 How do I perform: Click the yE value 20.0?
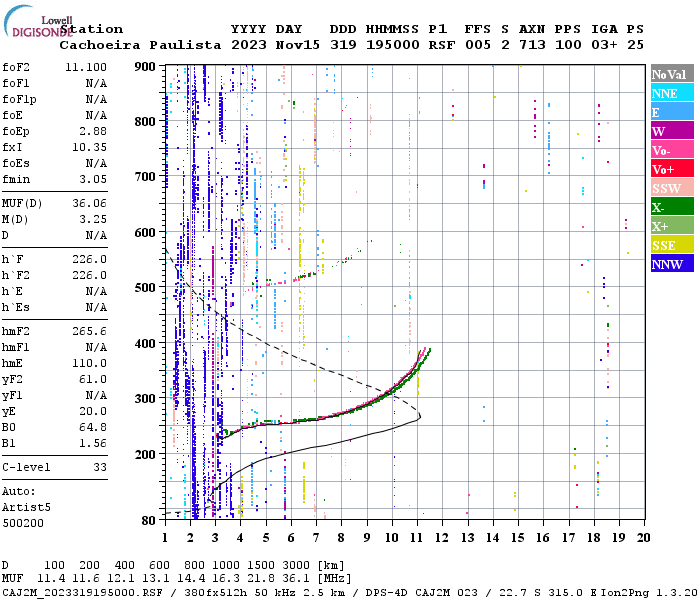pos(93,412)
